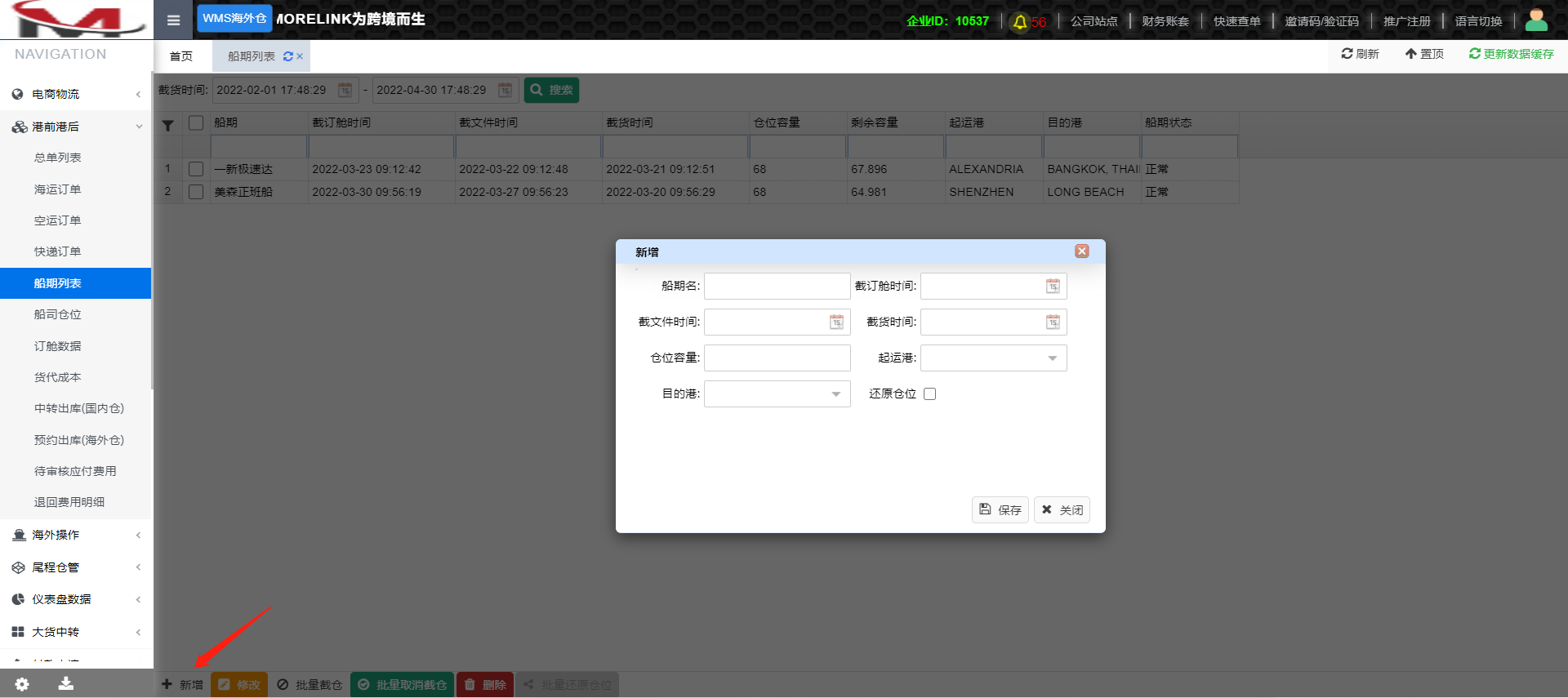This screenshot has height=698, width=1568.
Task: Open 语言切换 in top bar
Action: [1478, 21]
